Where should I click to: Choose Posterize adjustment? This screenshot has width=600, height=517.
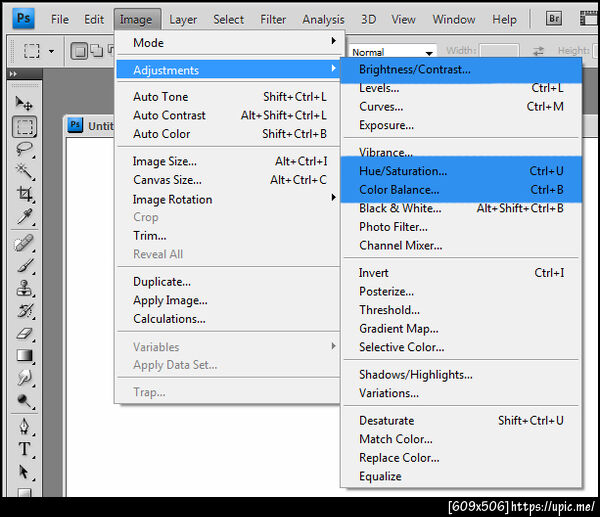click(461, 292)
